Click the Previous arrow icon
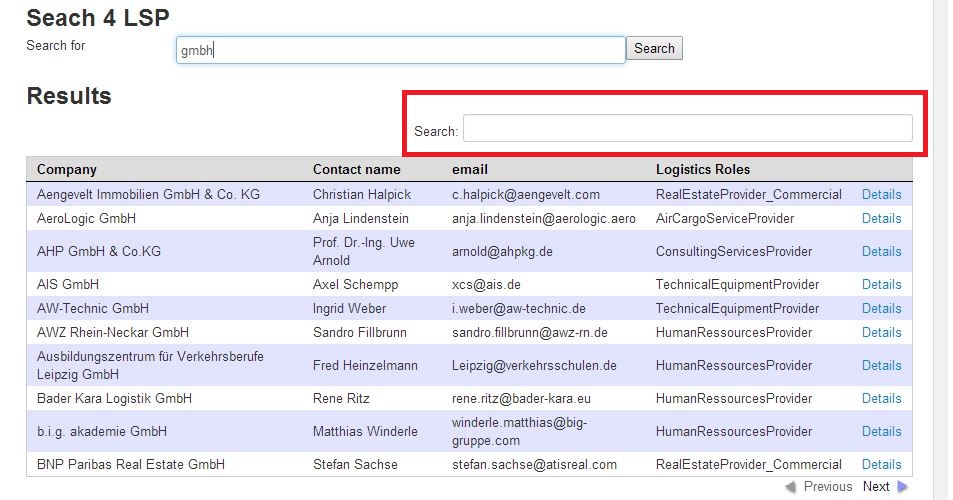Image resolution: width=953 pixels, height=500 pixels. (791, 487)
